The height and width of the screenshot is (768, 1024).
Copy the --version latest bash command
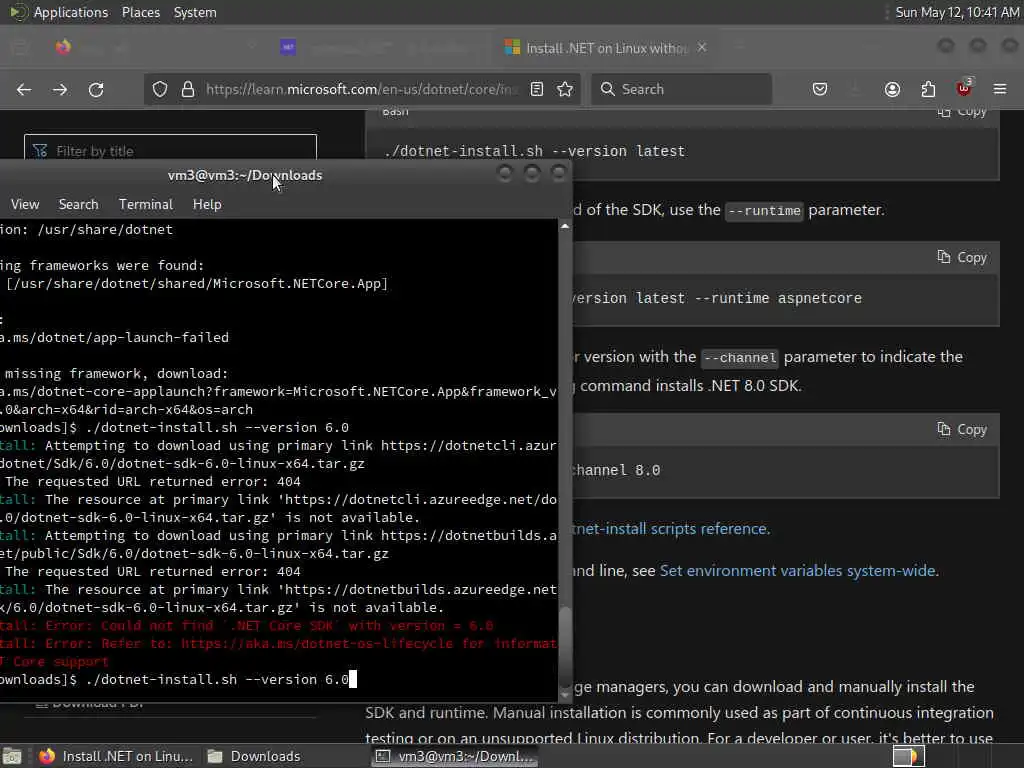tap(963, 112)
